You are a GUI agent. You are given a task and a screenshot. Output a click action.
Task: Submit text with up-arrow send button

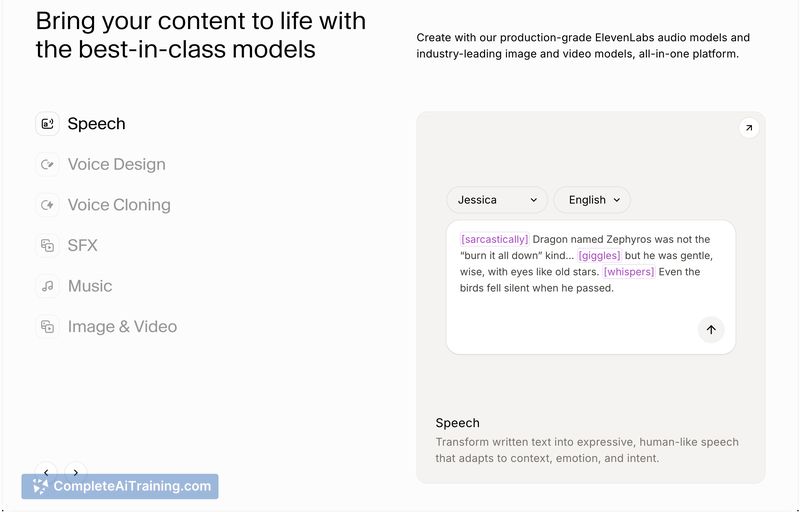[x=711, y=329]
